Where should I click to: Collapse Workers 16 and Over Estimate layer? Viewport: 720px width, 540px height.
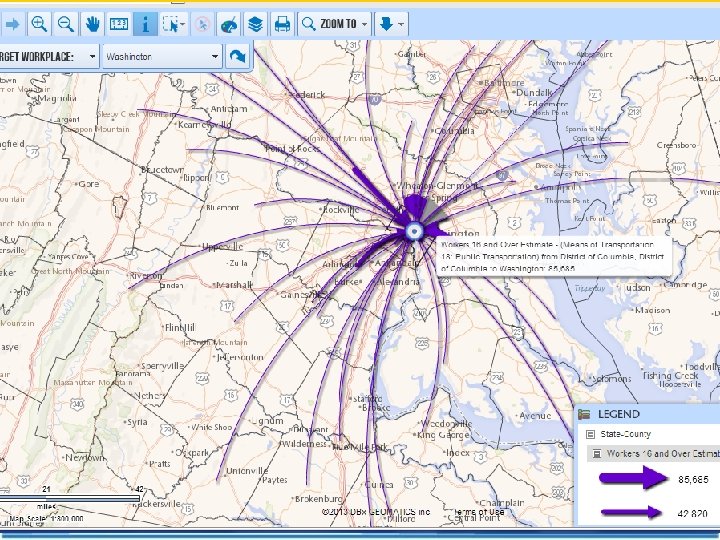pos(597,454)
